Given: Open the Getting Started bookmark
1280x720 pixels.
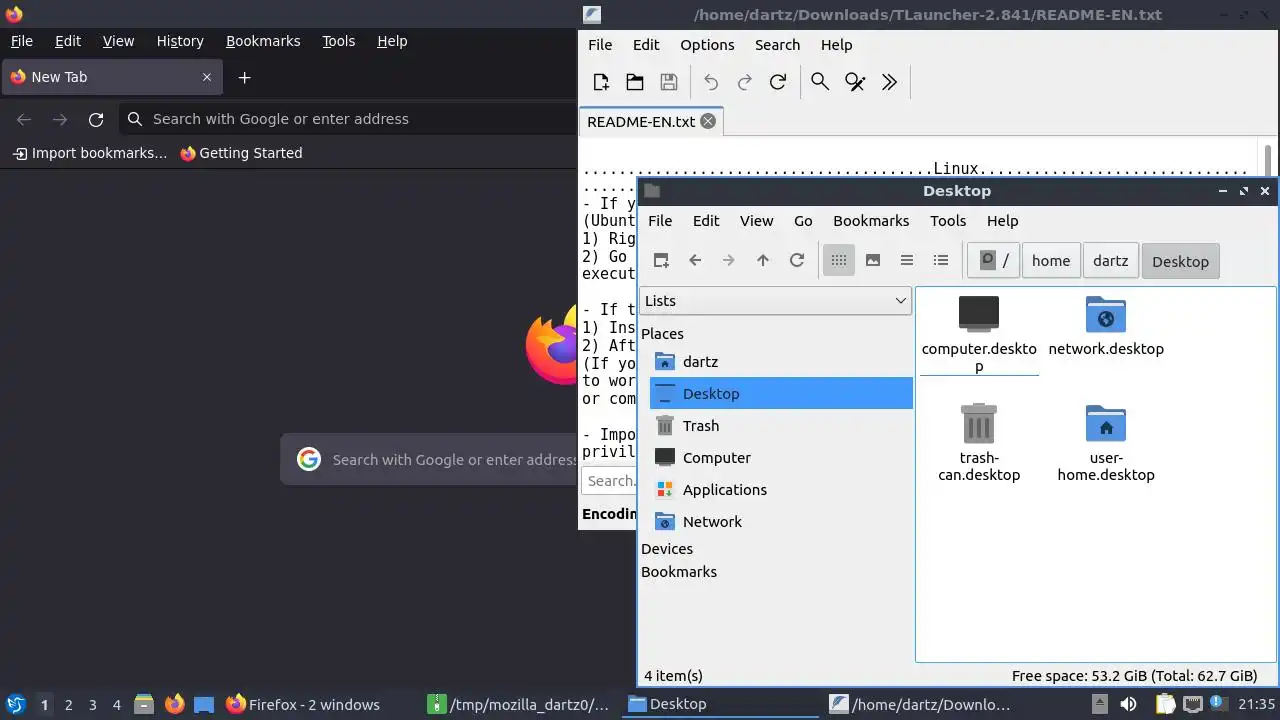Looking at the screenshot, I should [241, 153].
